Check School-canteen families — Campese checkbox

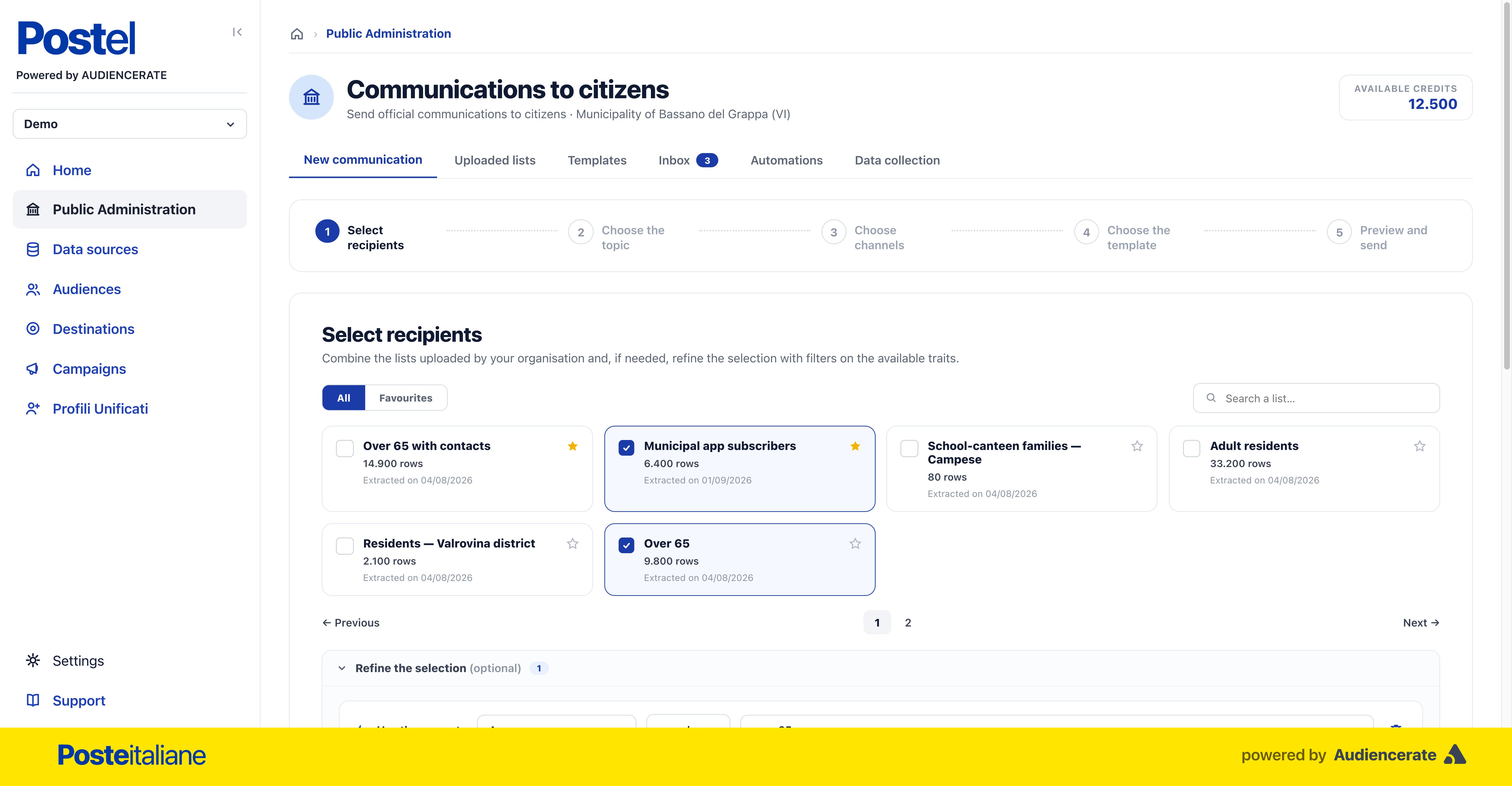point(909,449)
